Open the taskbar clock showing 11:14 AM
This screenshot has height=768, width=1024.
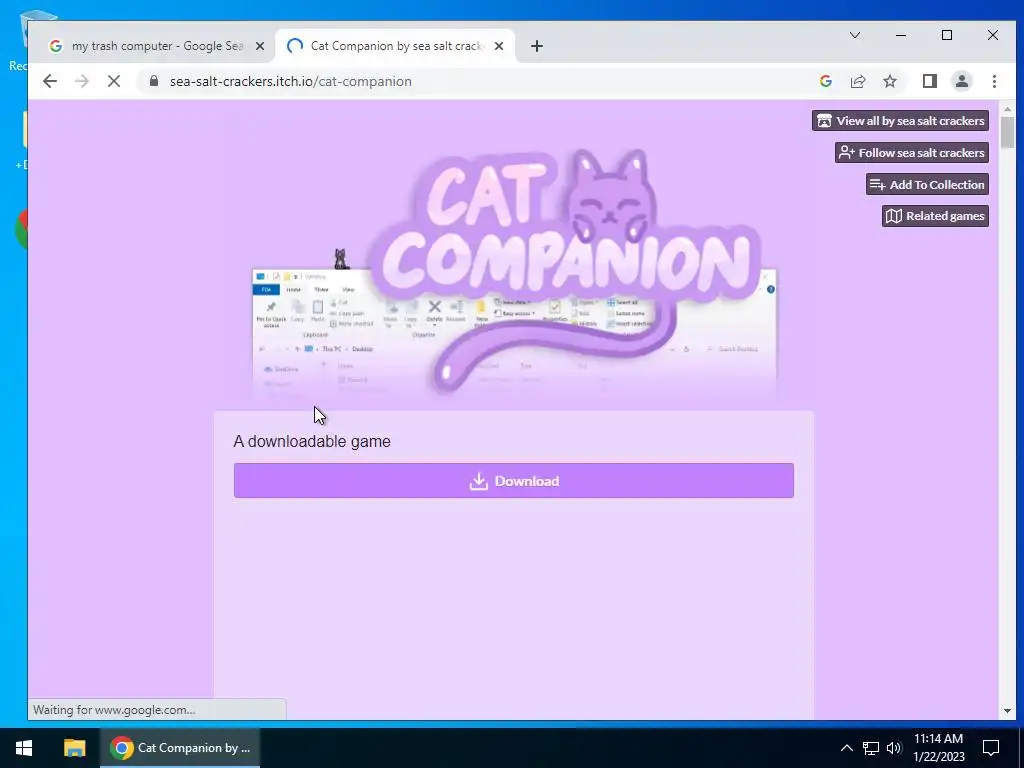(938, 748)
